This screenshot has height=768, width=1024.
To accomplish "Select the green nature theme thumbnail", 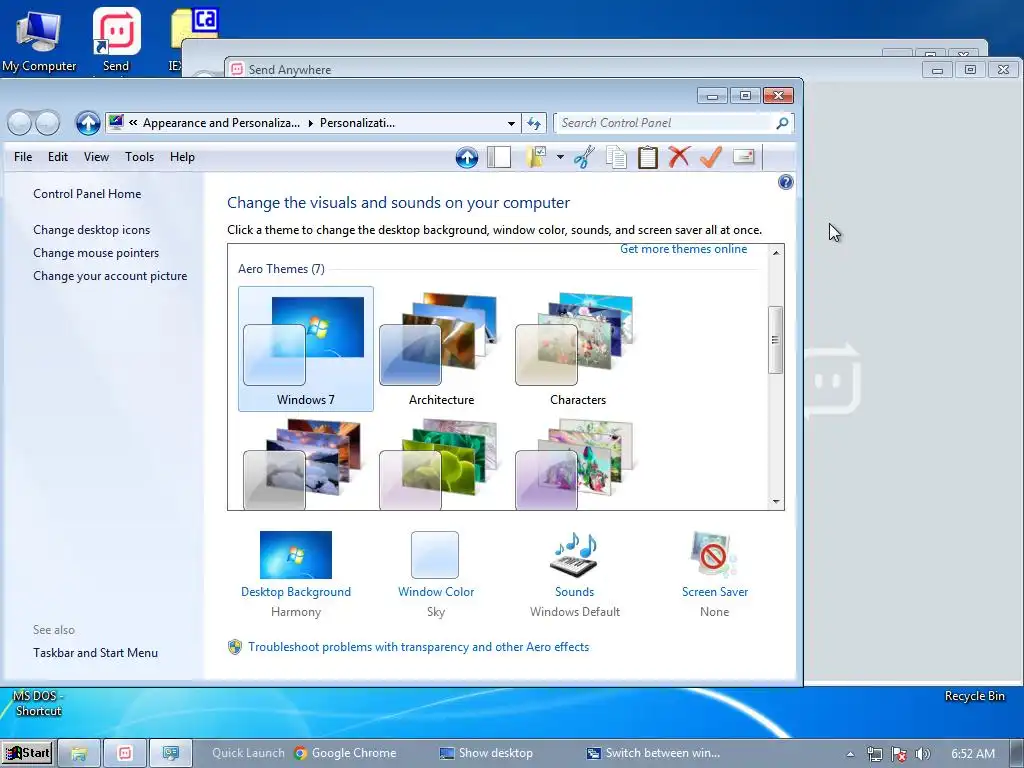I will [438, 464].
